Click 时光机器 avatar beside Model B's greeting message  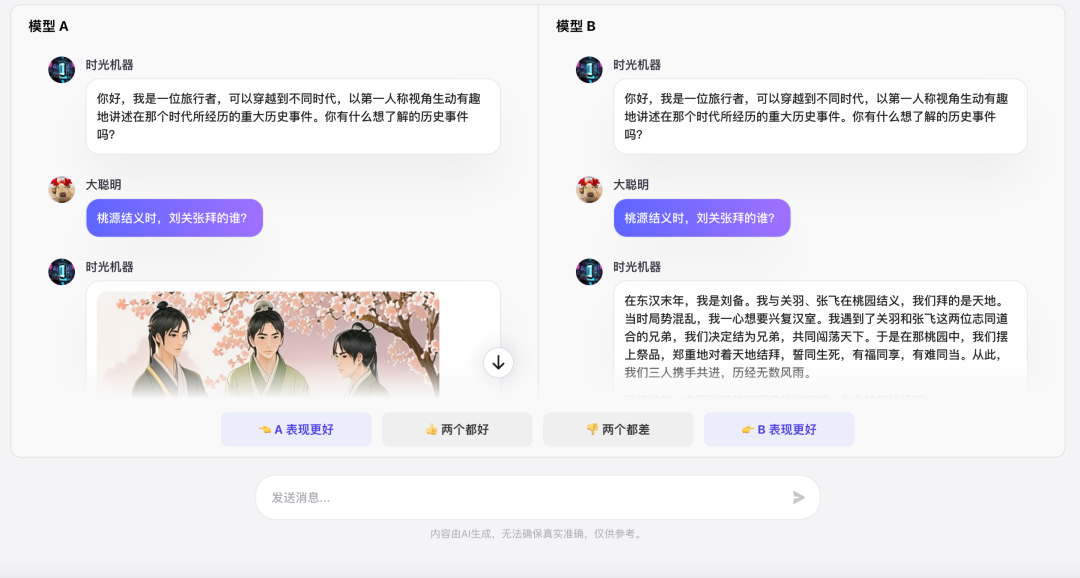click(589, 70)
